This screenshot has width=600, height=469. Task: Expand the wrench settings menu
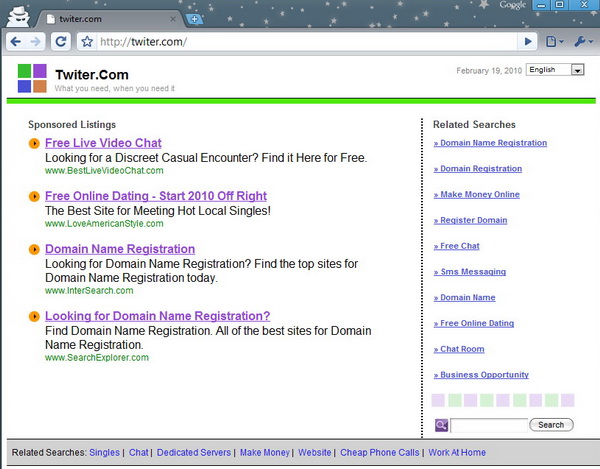[x=581, y=42]
